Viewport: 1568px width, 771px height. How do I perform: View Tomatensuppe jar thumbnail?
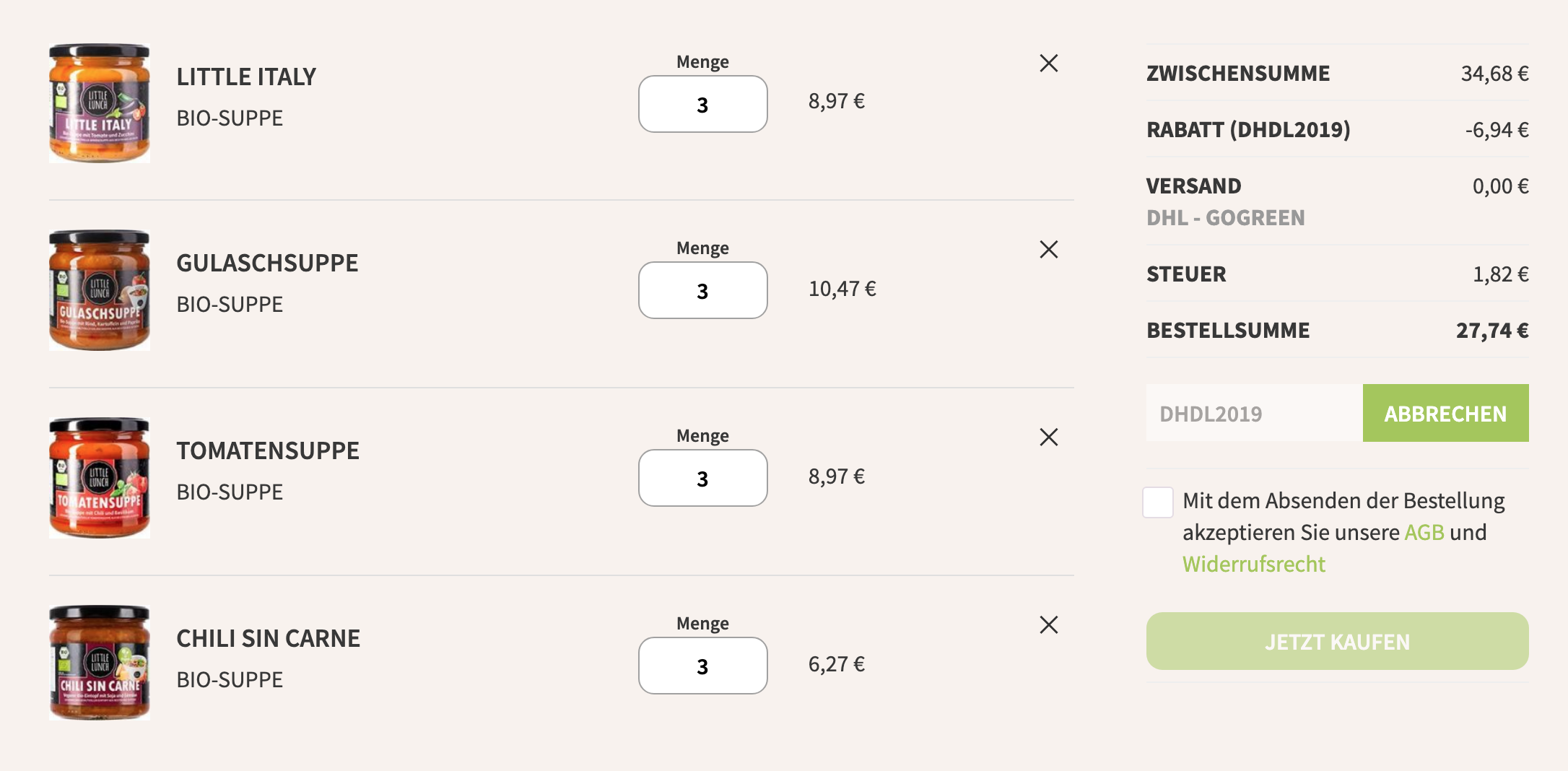(100, 478)
